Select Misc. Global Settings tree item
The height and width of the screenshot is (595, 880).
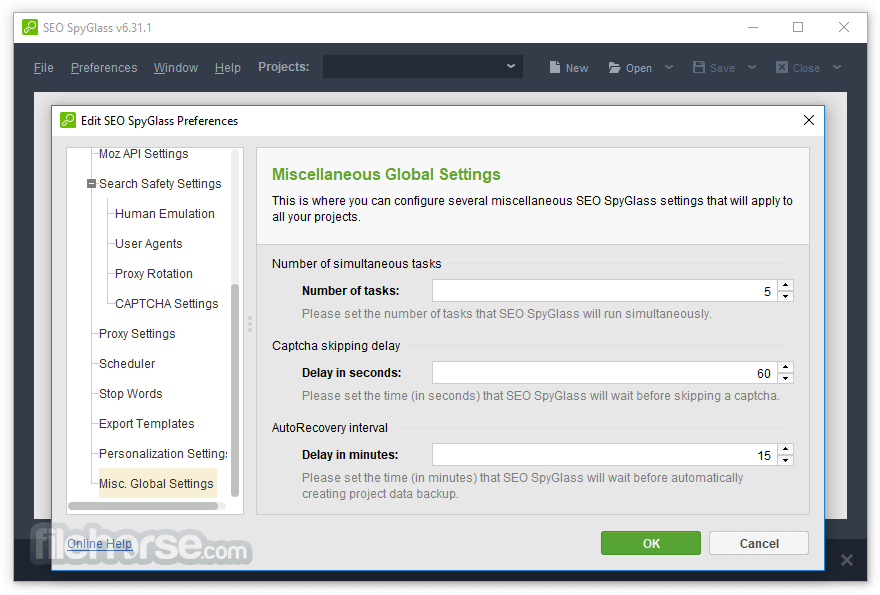coord(158,483)
